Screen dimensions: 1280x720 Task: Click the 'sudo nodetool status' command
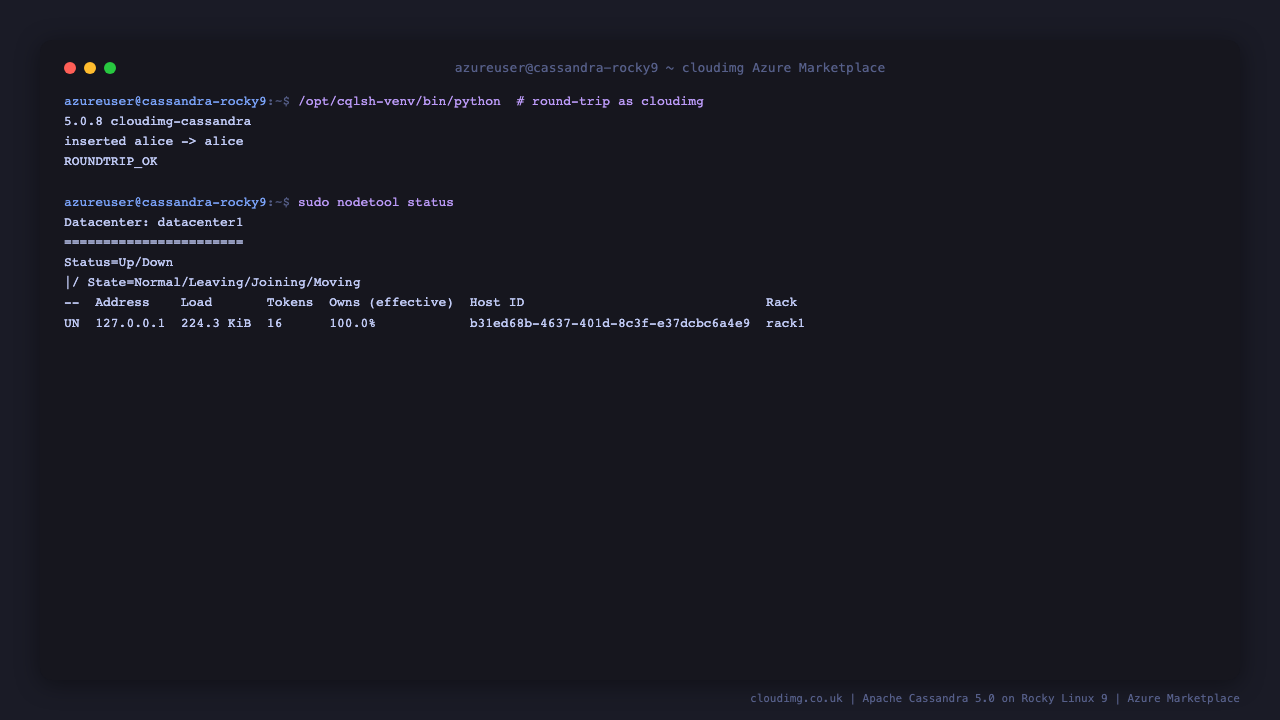(376, 202)
